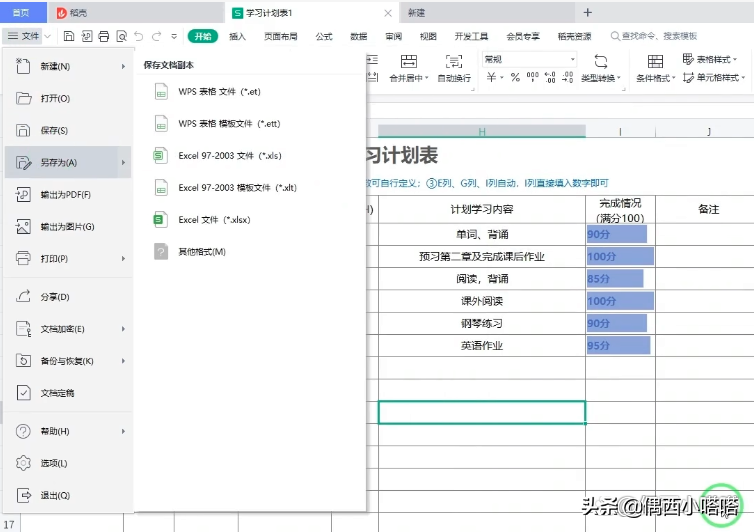
Task: Open the 视图 ribbon tab
Action: 428,36
